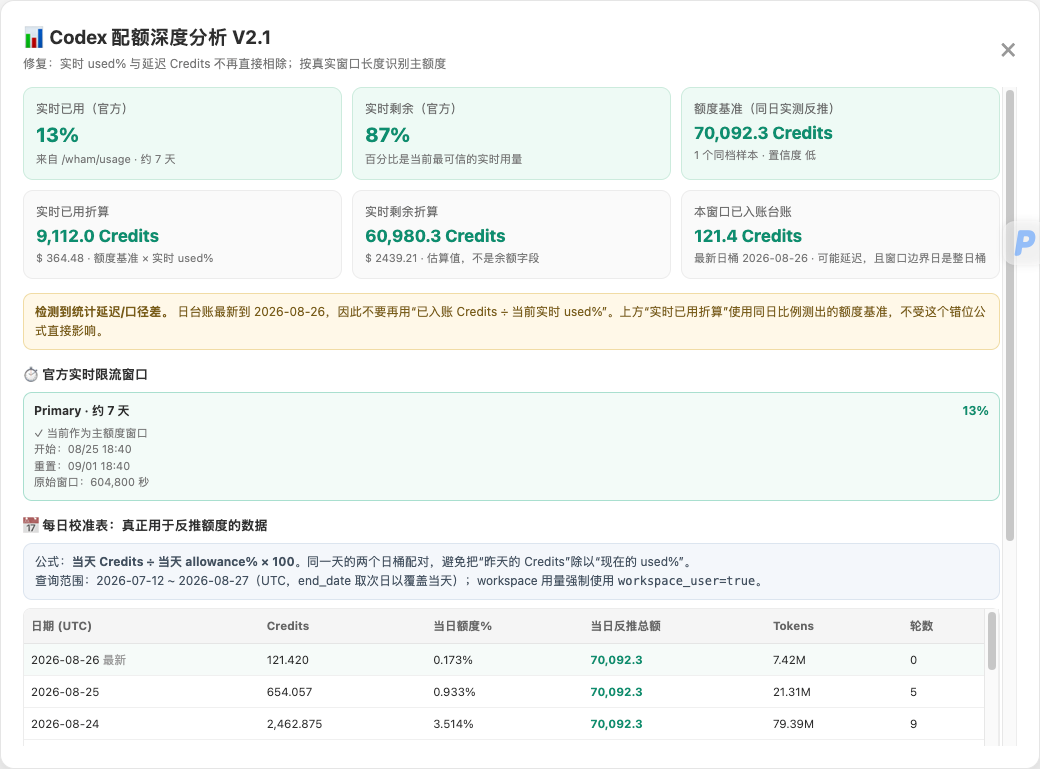Click the 开始: 08/25 18:40 line
Image resolution: width=1040 pixels, height=769 pixels.
83,449
